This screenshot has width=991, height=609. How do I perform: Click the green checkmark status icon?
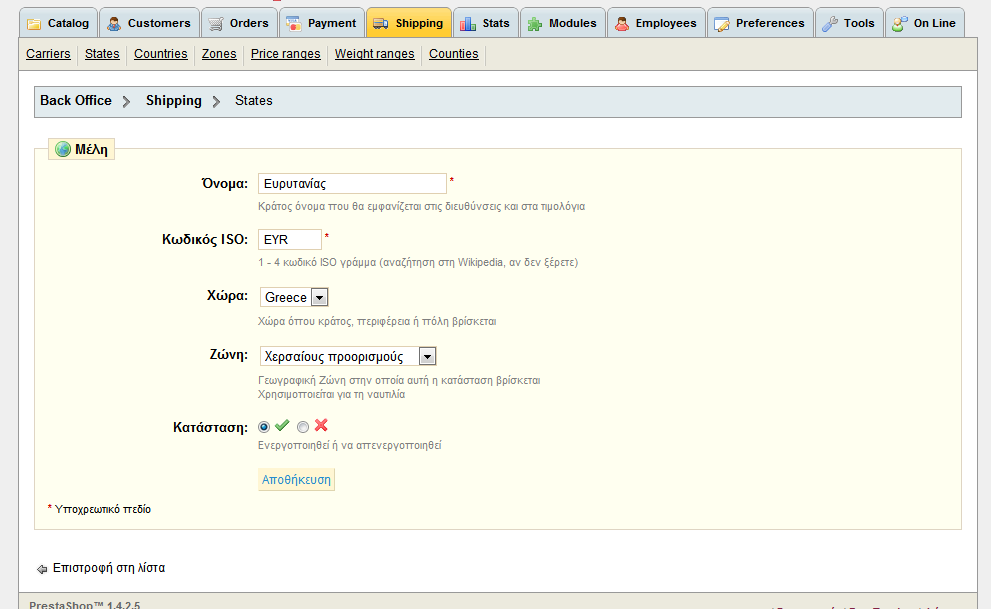(282, 425)
